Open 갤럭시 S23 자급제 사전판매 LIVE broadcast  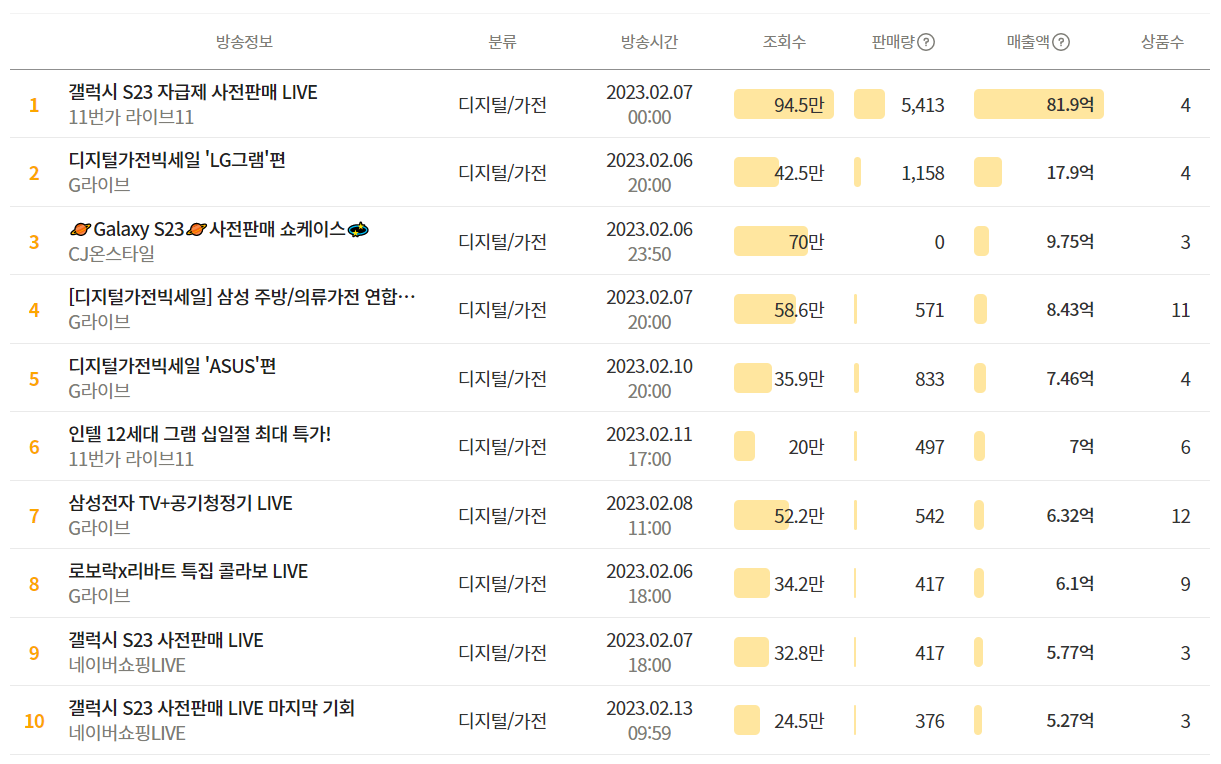(x=193, y=92)
